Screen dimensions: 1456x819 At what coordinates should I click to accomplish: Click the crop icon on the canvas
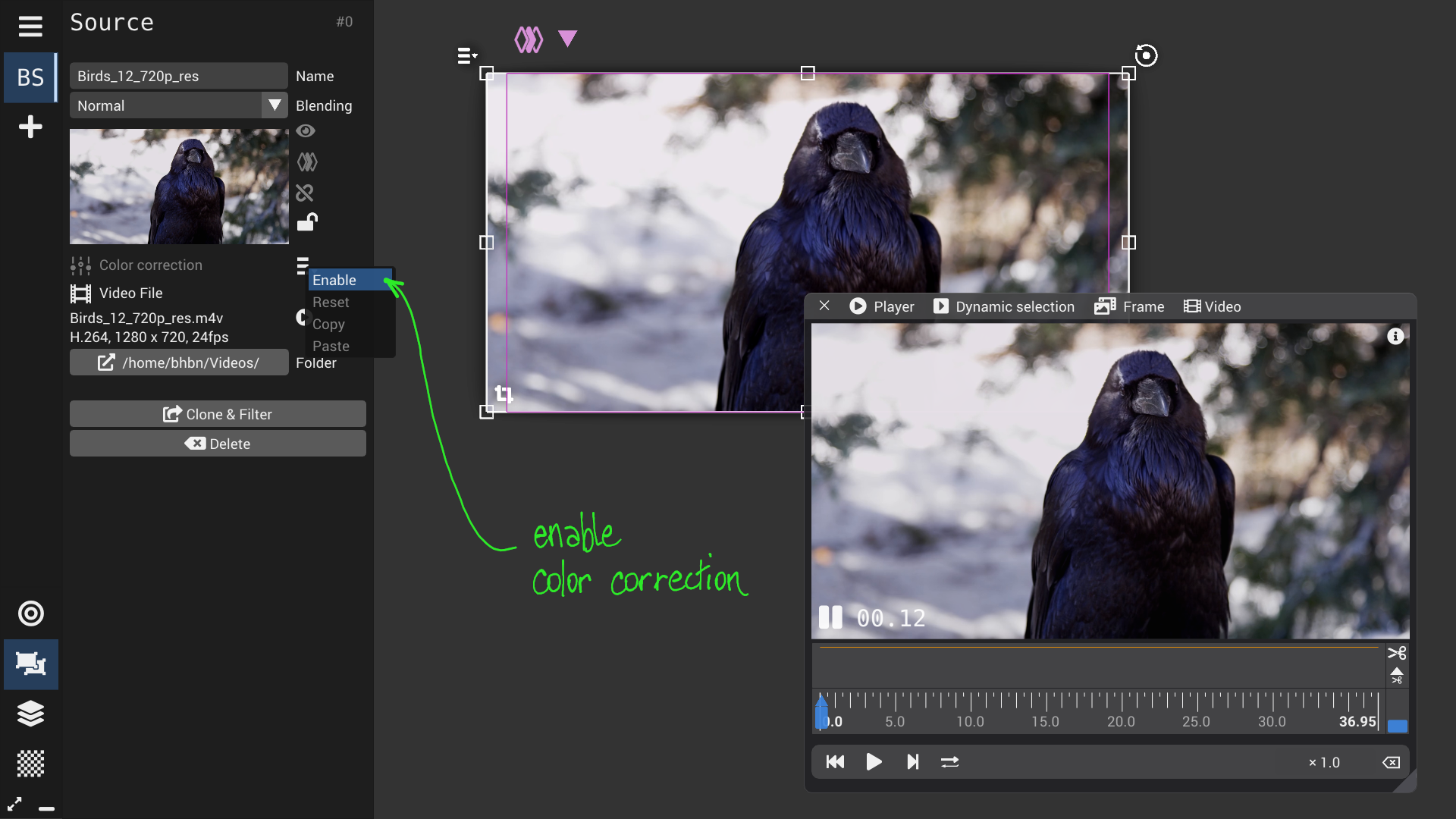pyautogui.click(x=504, y=394)
